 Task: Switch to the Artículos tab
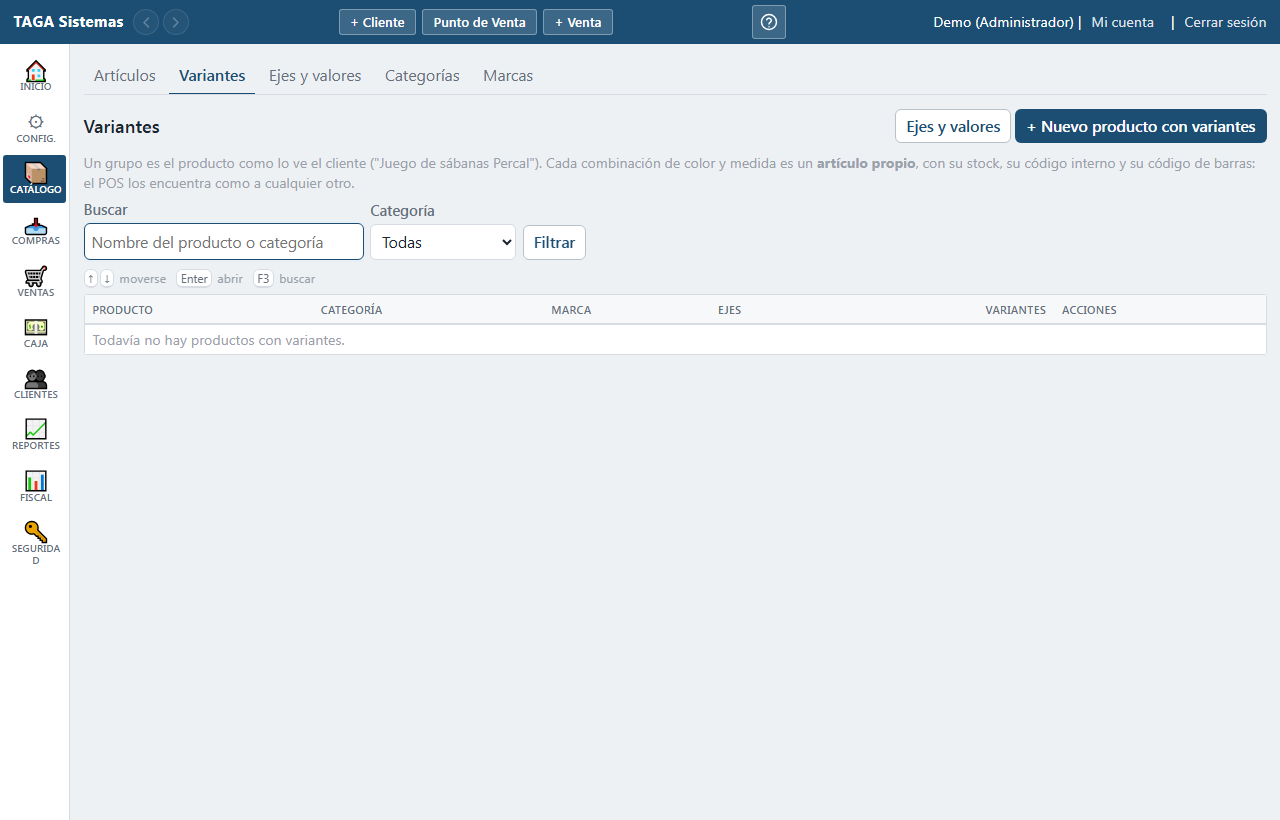coord(125,76)
